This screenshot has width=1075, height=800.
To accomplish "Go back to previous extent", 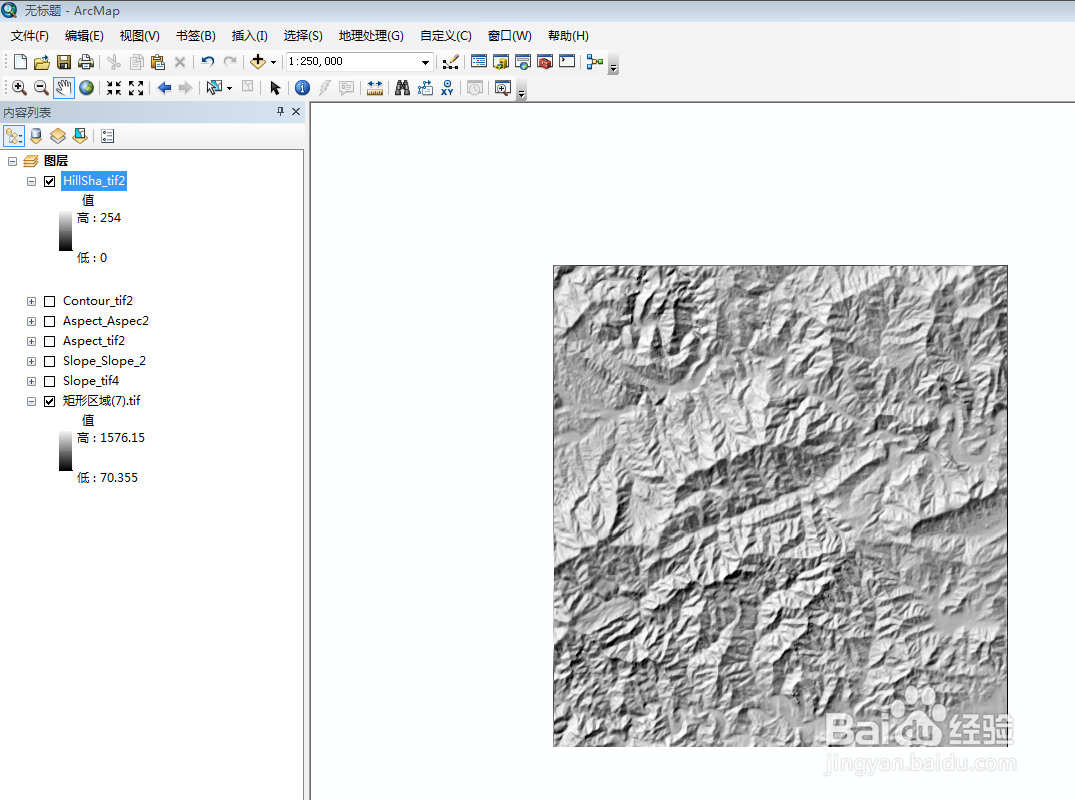I will point(164,88).
